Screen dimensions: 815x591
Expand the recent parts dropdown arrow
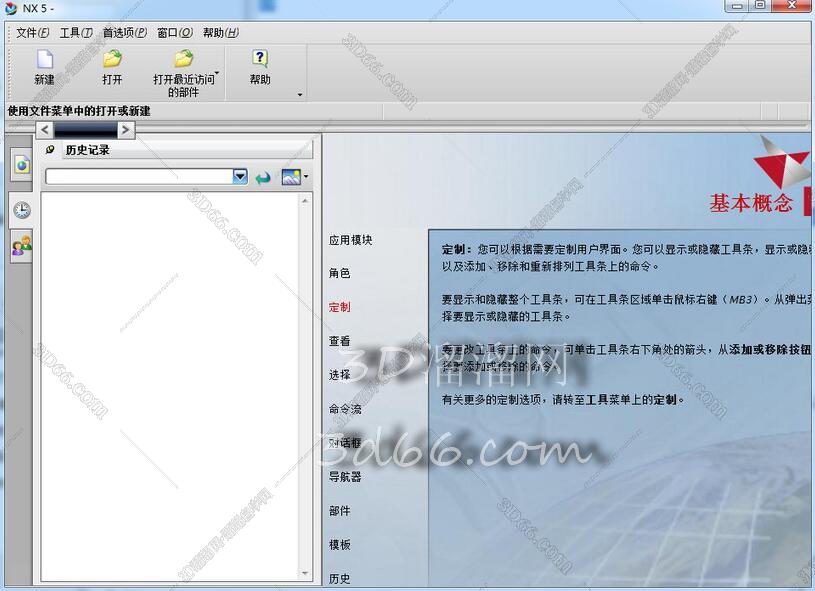coord(217,73)
